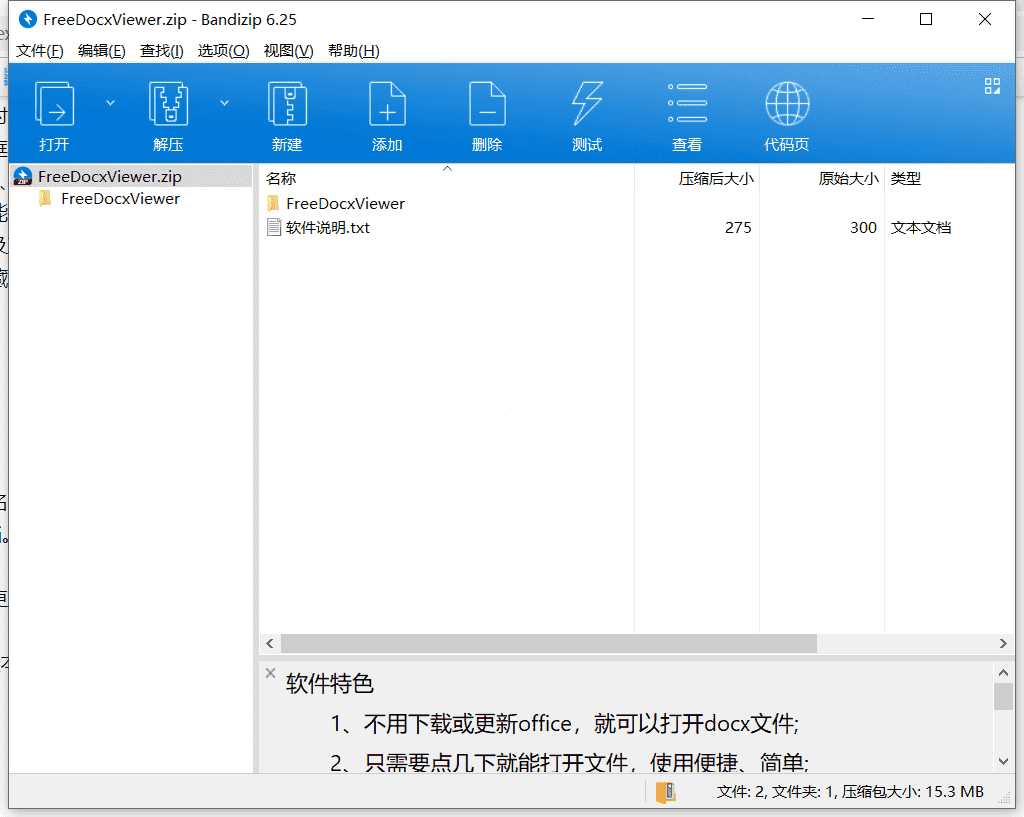
Task: Open the 帮助(H) menu
Action: coord(353,51)
